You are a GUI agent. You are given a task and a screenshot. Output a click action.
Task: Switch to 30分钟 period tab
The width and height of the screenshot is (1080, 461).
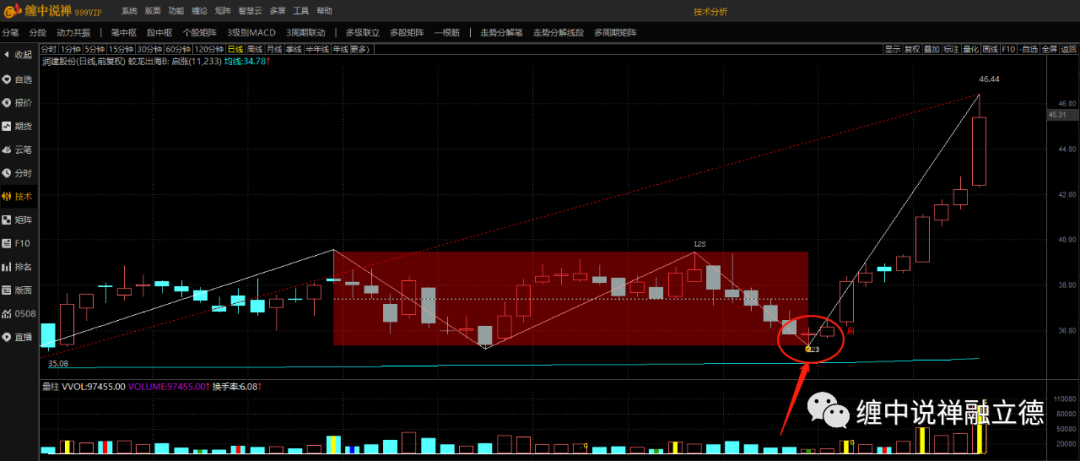[x=149, y=49]
